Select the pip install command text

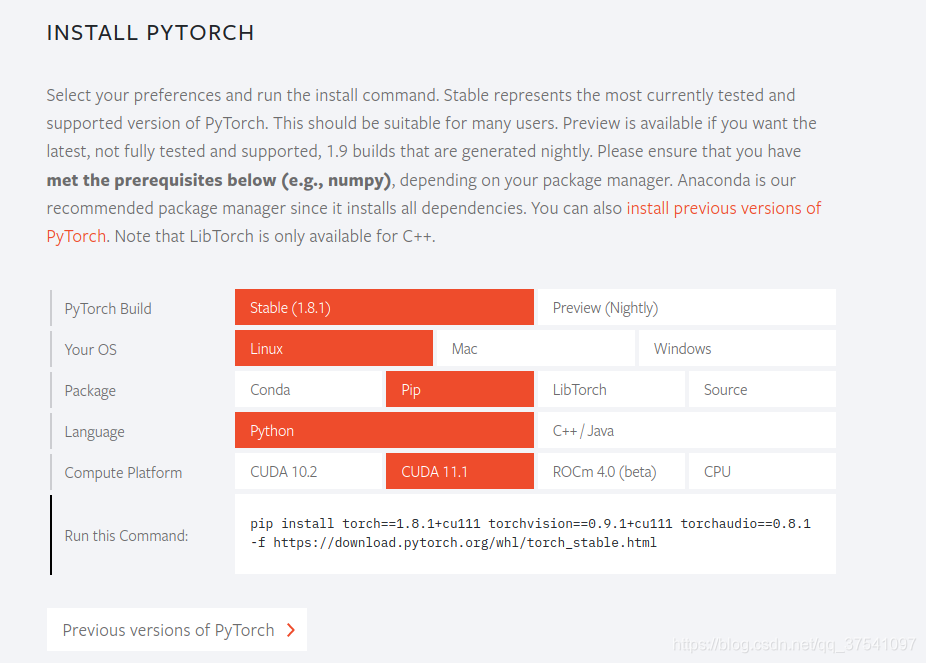[530, 523]
